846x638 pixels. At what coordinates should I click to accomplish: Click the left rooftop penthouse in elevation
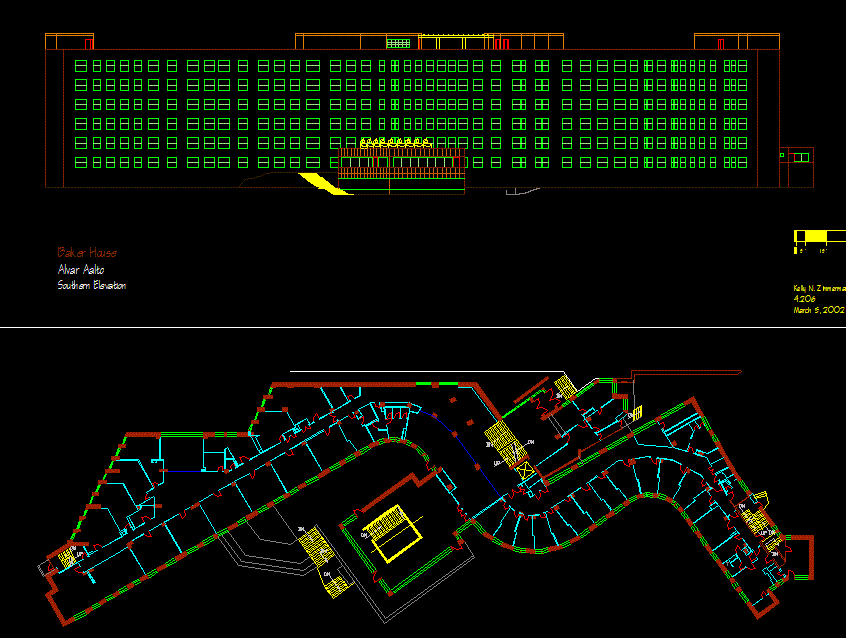pyautogui.click(x=70, y=42)
